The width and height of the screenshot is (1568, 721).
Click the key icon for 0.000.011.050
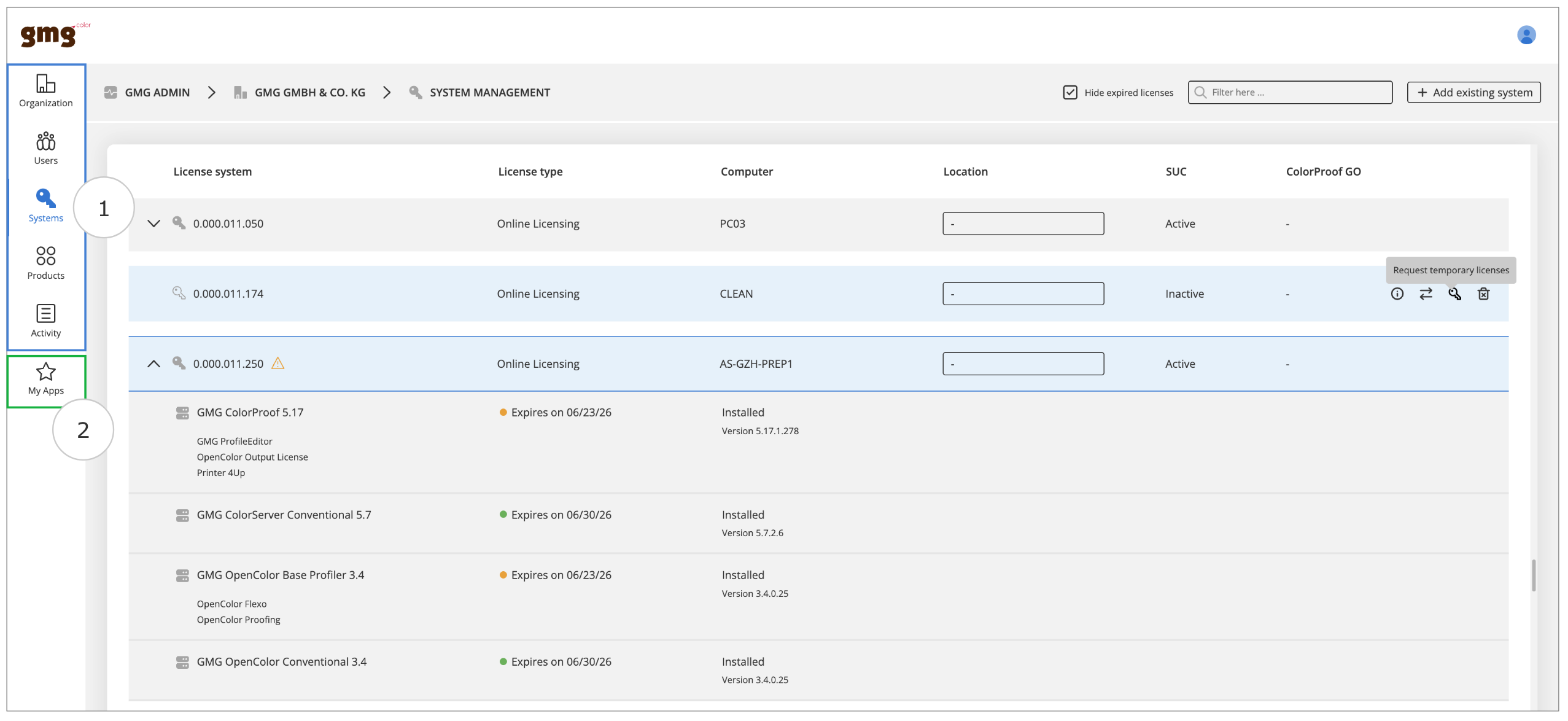(179, 223)
